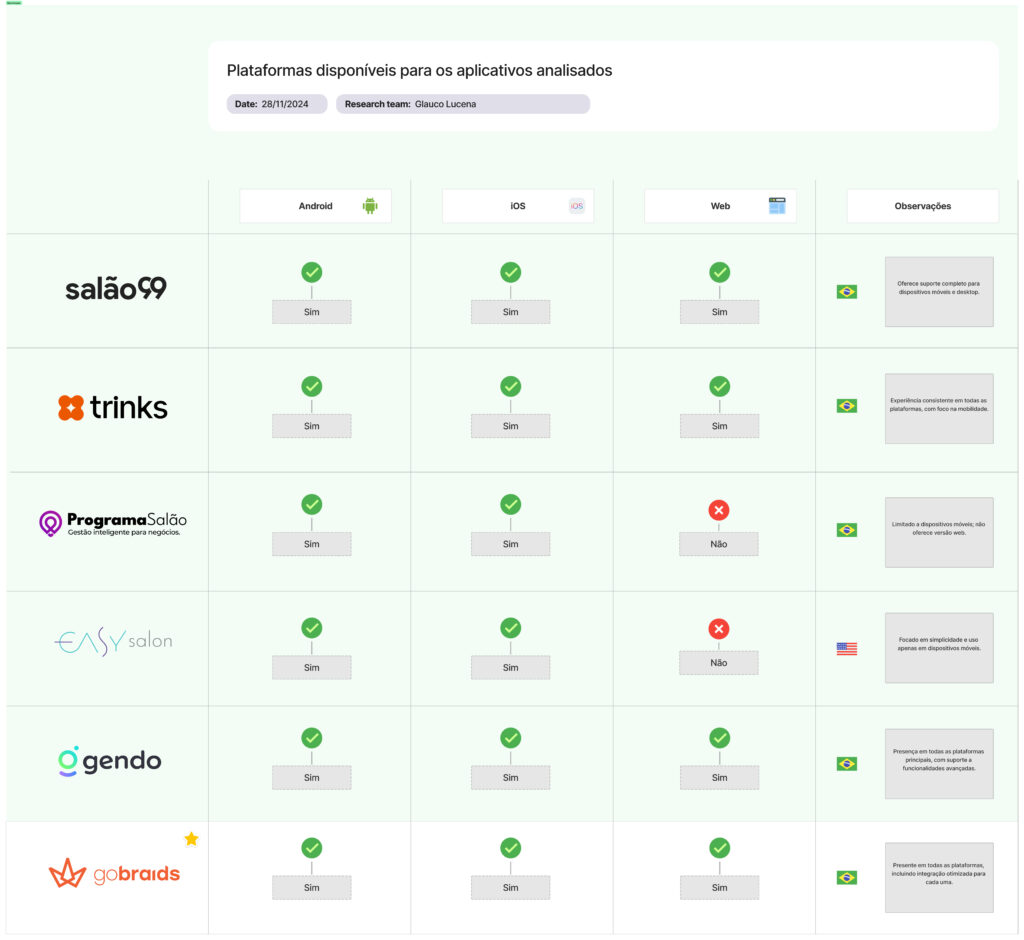Screen dimensions: 1024x940
Task: Select the Observações column header
Action: (x=922, y=206)
